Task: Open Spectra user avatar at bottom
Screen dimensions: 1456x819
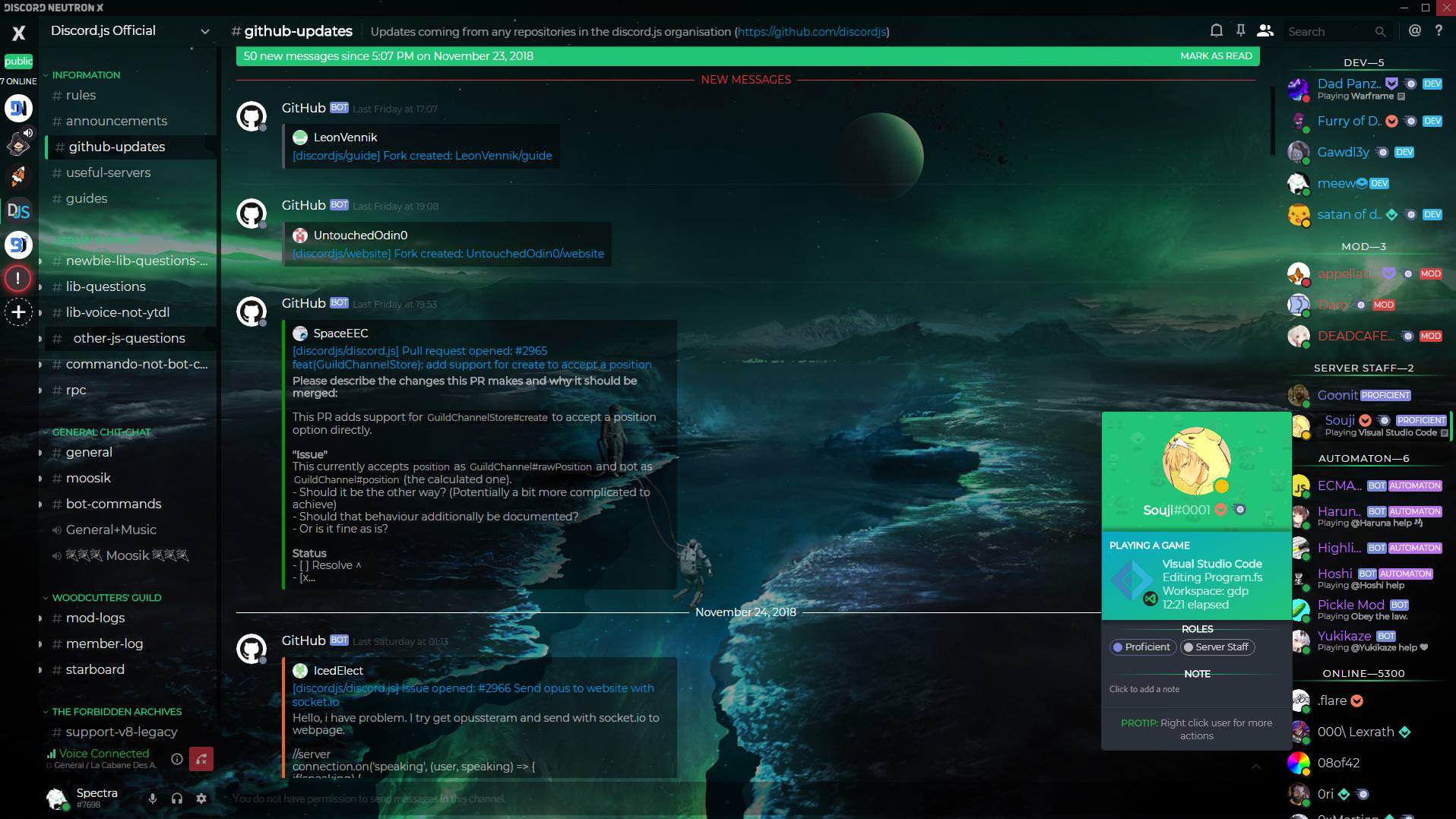Action: pyautogui.click(x=56, y=798)
